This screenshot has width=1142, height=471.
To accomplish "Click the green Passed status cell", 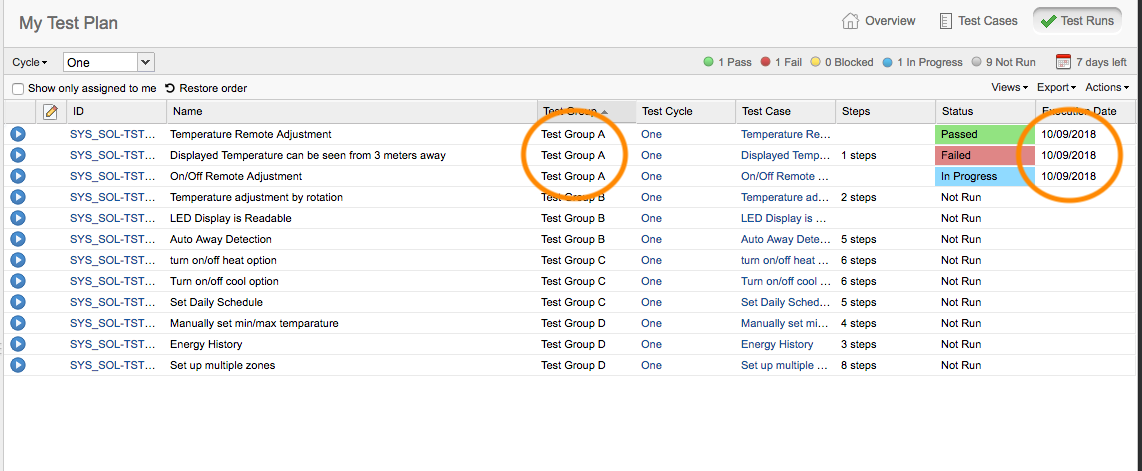I will click(x=985, y=135).
